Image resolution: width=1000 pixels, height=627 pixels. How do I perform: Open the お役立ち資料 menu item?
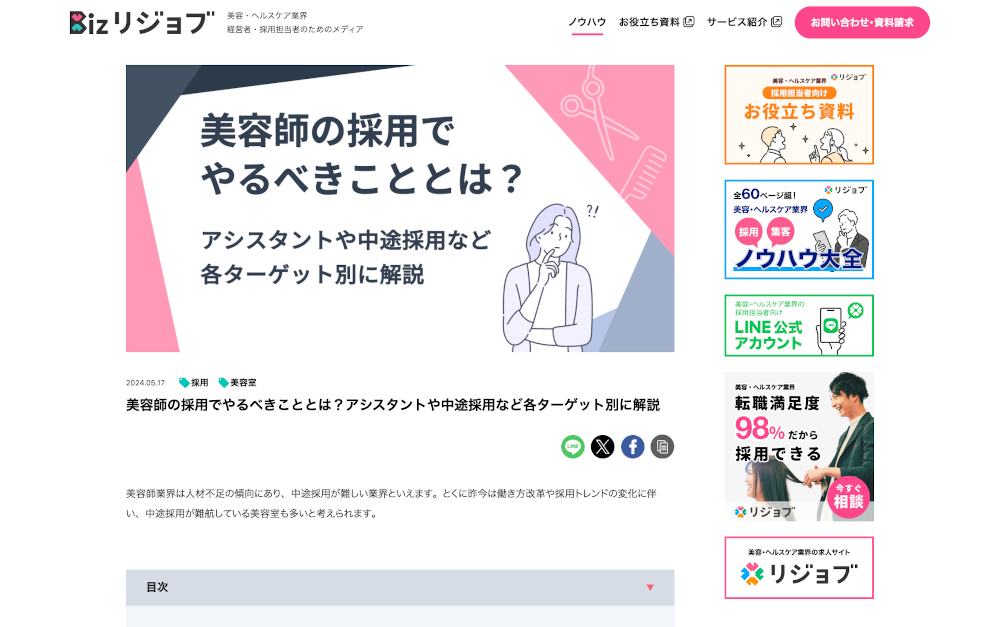(649, 22)
